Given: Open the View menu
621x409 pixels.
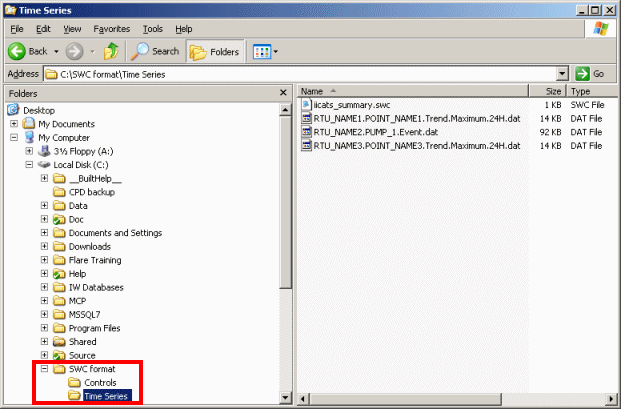Looking at the screenshot, I should point(72,29).
